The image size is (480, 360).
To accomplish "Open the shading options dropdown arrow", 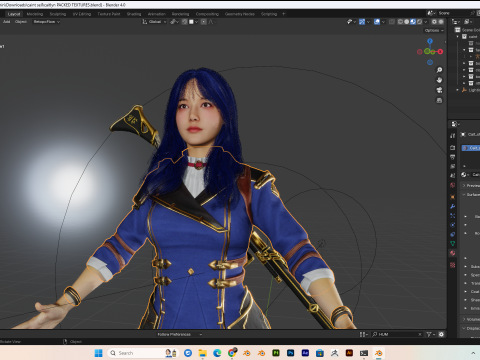I will [x=425, y=22].
